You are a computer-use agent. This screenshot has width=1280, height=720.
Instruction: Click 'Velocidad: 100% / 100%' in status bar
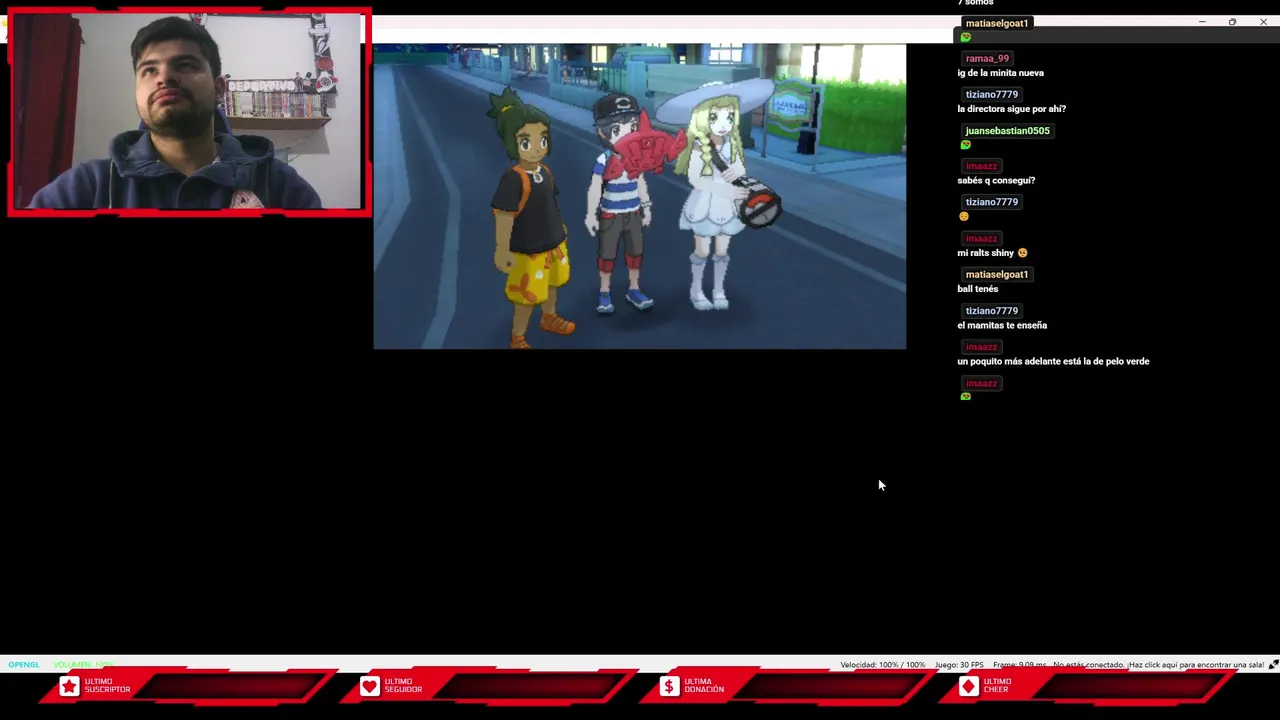click(x=882, y=665)
